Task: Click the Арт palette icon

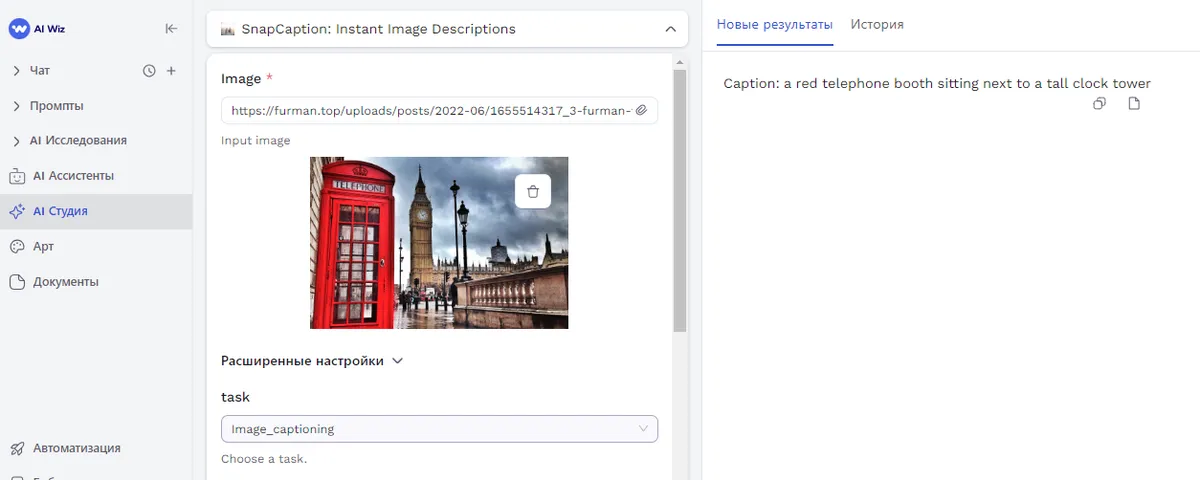Action: click(x=17, y=246)
